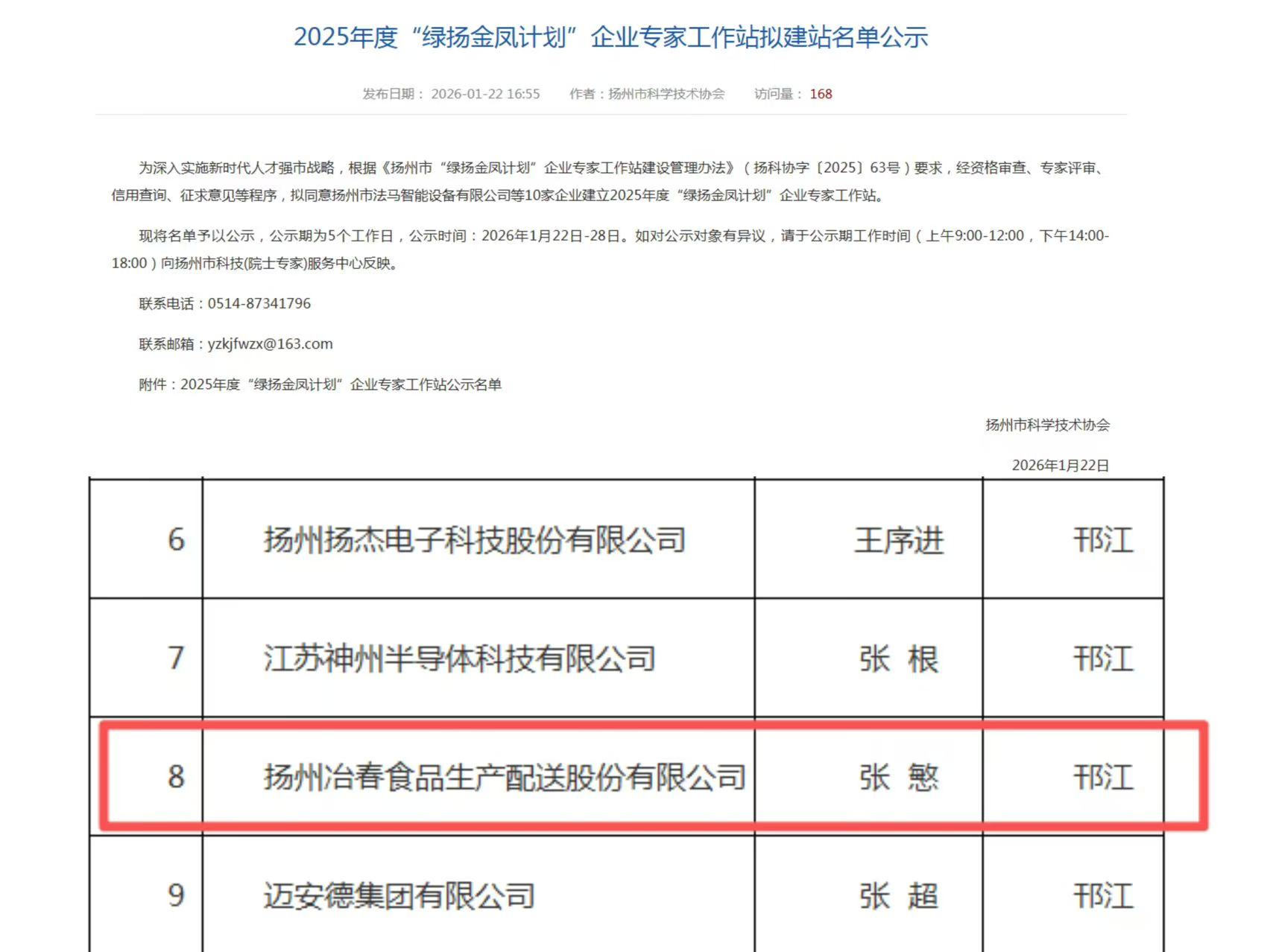1270x952 pixels.
Task: Click the document reference 扬科协字〔2025〕63号
Action: click(826, 168)
